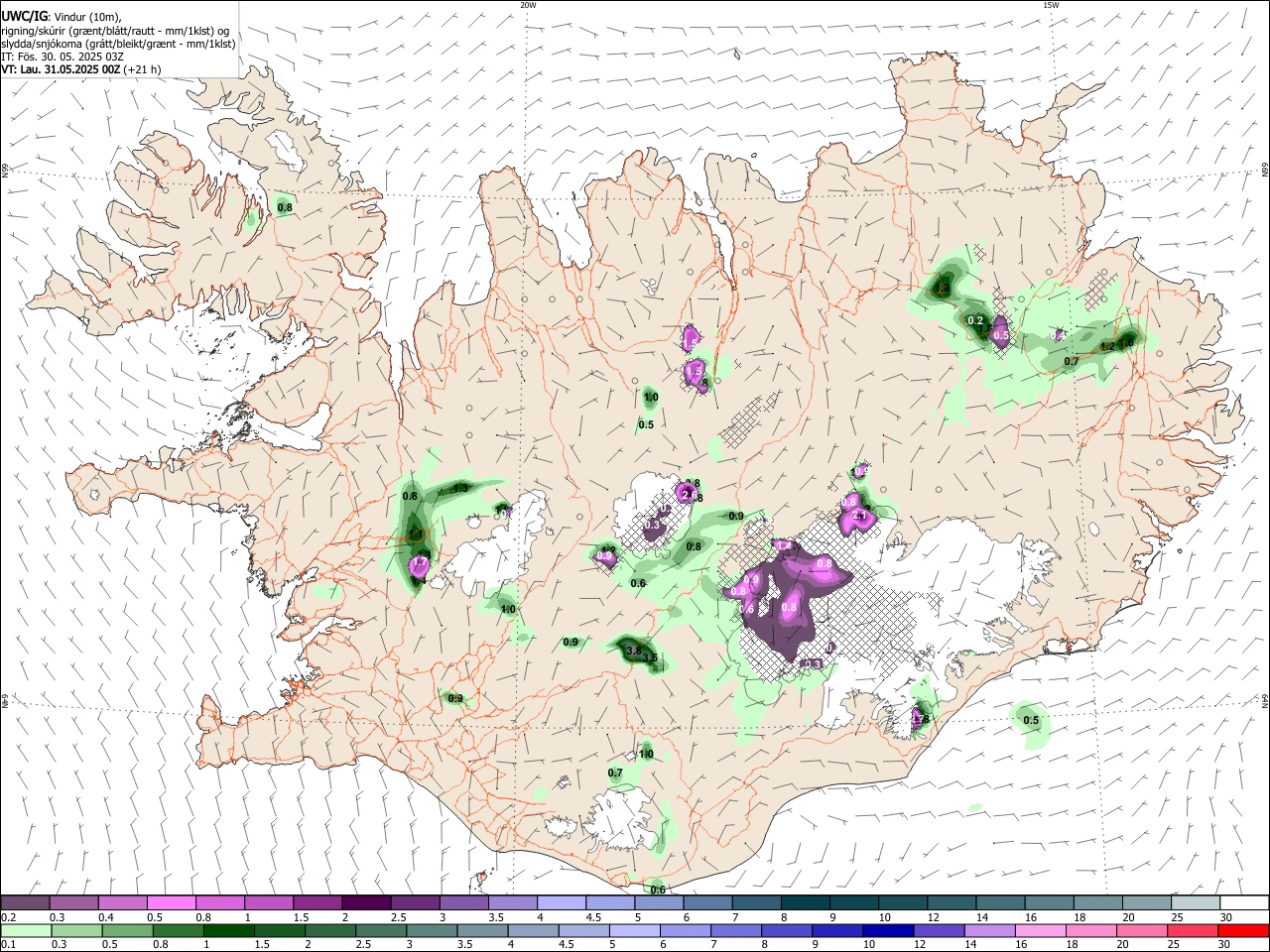
Task: Click the 'slydda/snjókoma (grátt/bleikt/grænt' description line
Action: (x=118, y=44)
